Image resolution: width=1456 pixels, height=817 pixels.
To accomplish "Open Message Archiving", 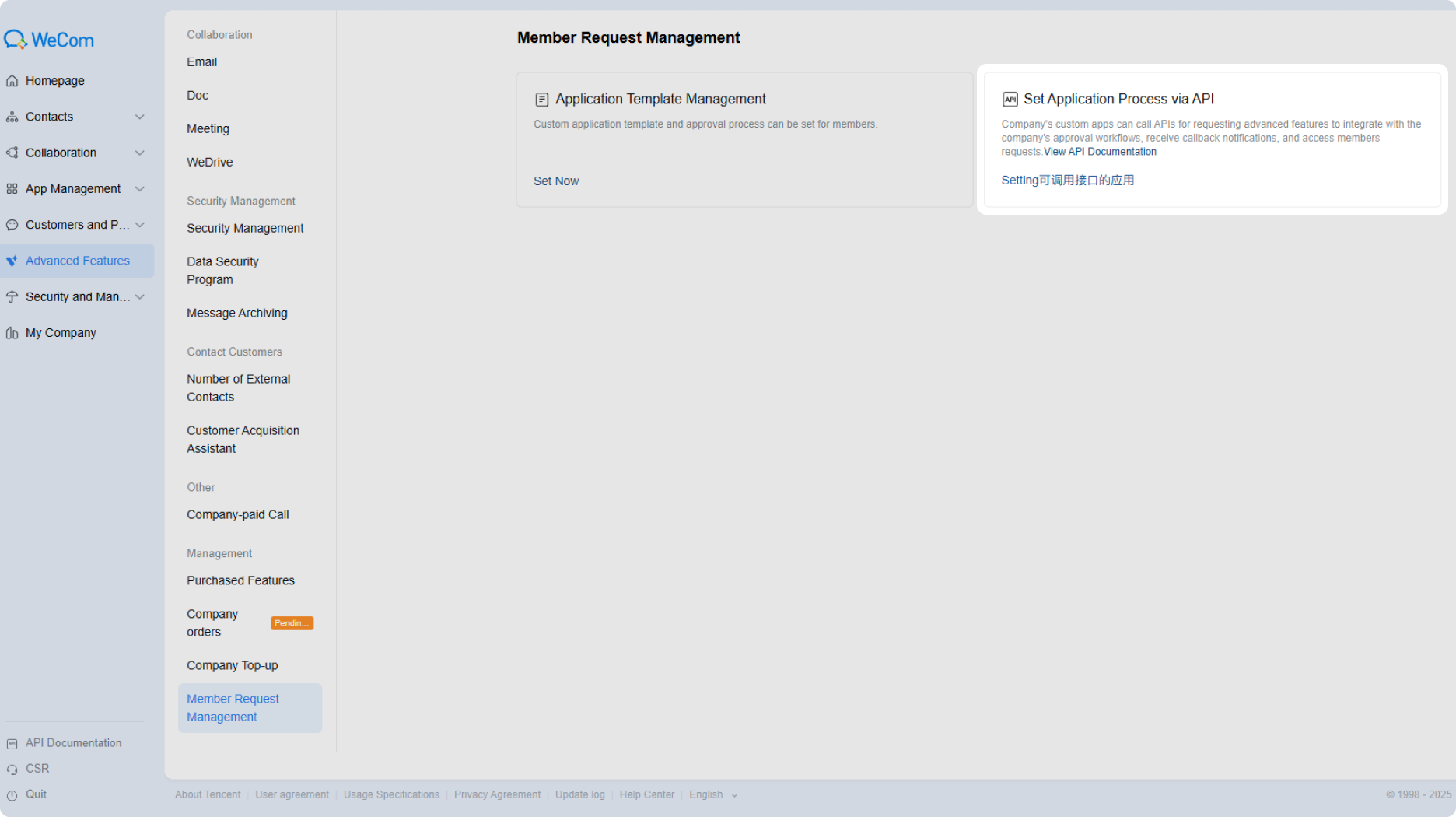I will 237,314.
